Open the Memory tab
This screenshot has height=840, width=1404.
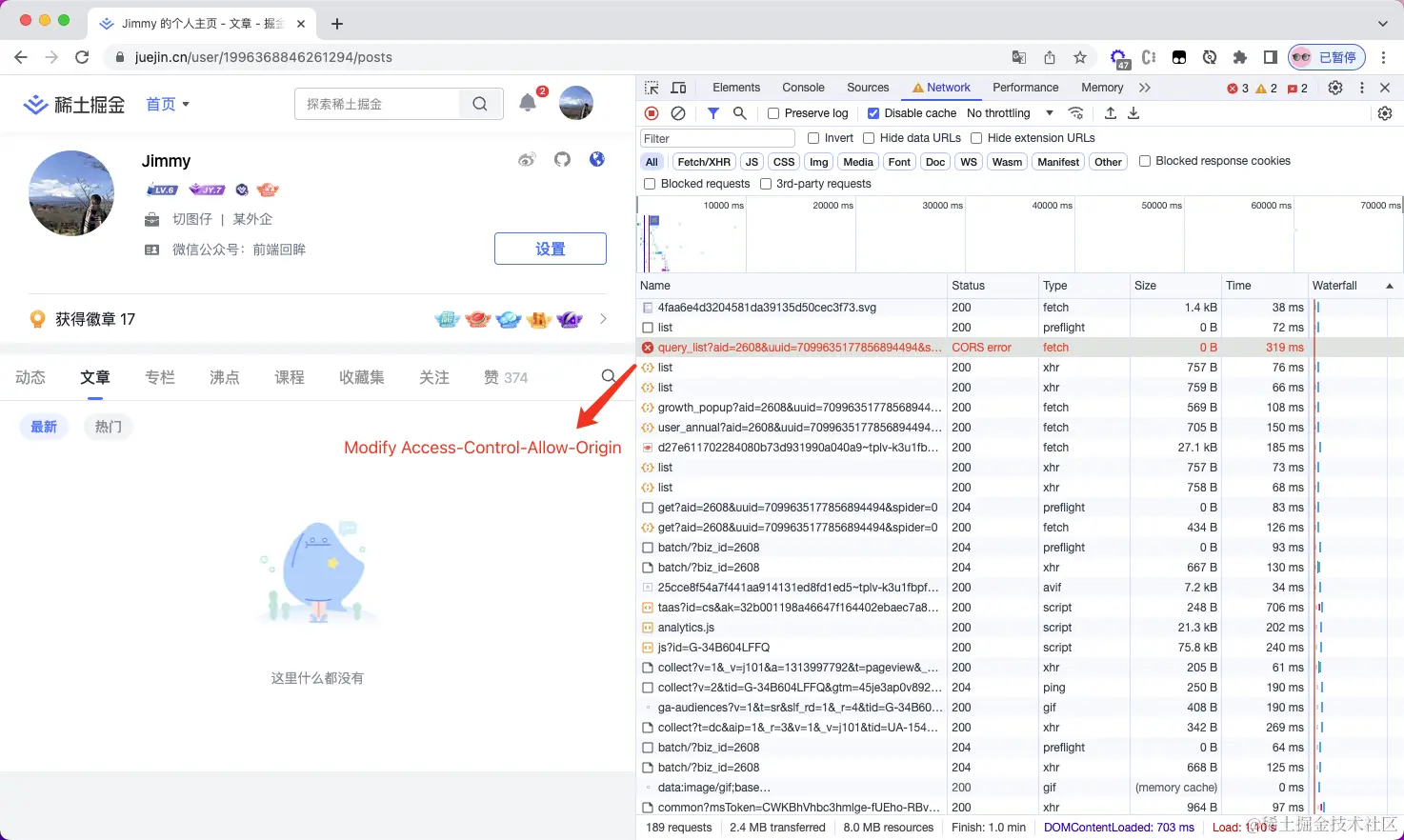point(1102,88)
